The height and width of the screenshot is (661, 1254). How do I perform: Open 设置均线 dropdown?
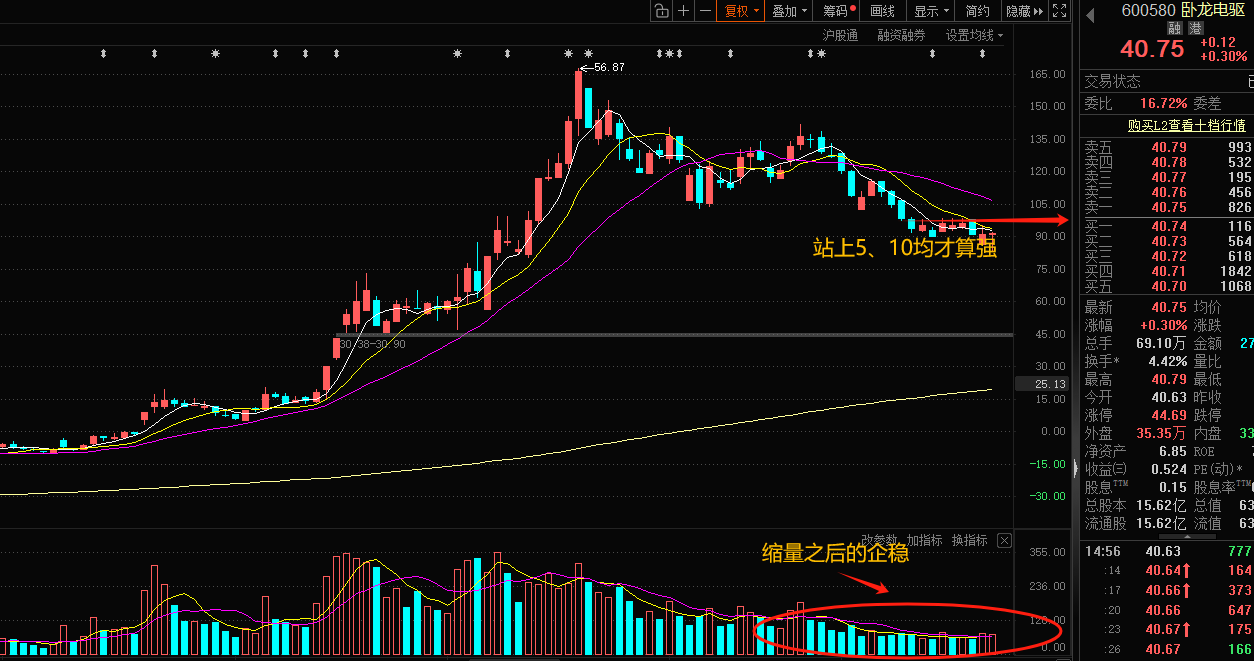(974, 35)
